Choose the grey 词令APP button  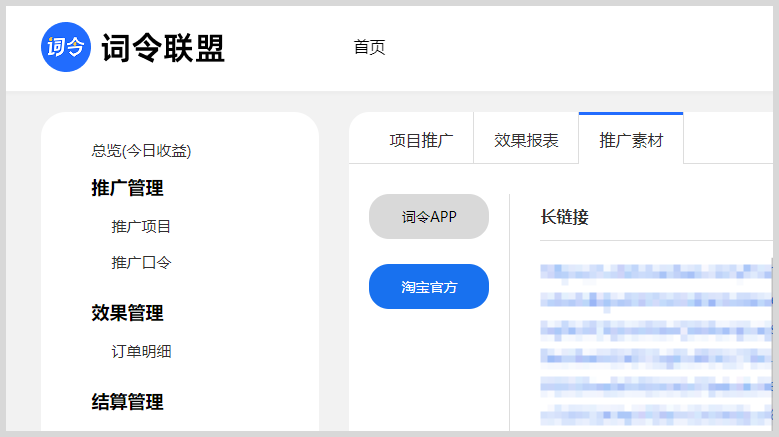(429, 217)
